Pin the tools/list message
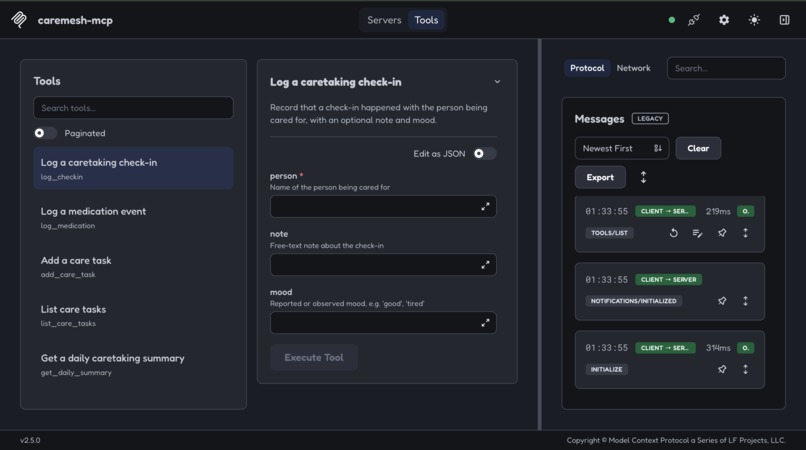The width and height of the screenshot is (806, 450). point(722,233)
